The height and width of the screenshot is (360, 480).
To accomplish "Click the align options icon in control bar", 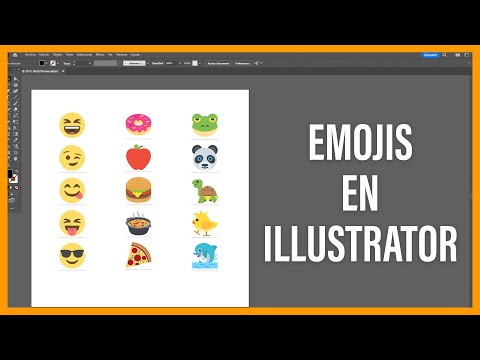I will [256, 63].
